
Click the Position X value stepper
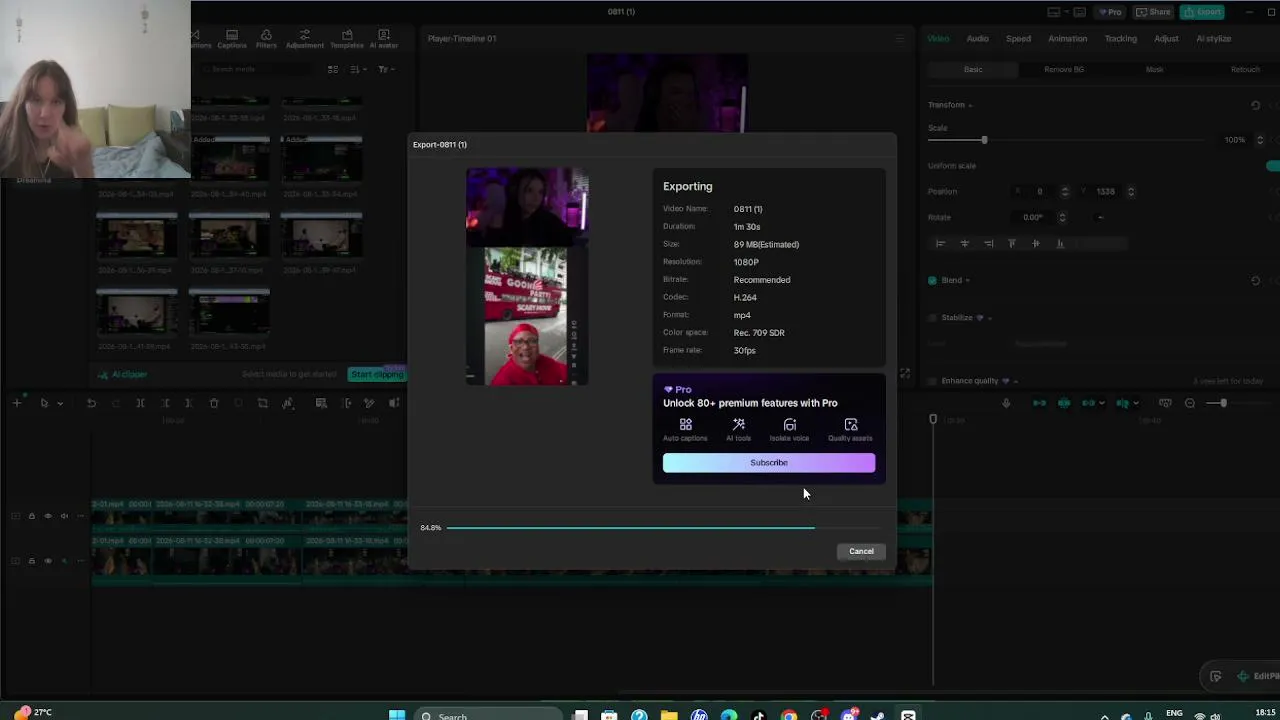1064,191
